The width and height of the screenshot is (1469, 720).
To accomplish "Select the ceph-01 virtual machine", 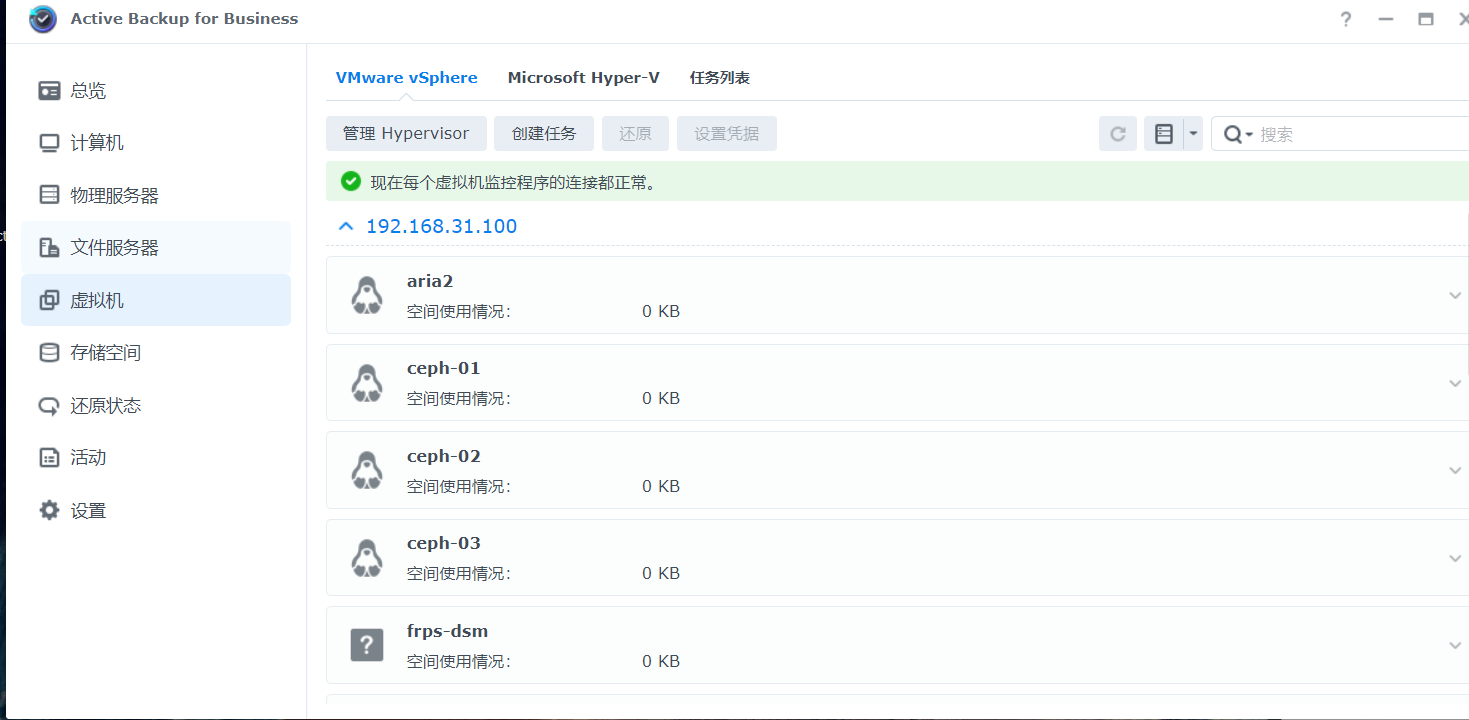I will (x=897, y=383).
